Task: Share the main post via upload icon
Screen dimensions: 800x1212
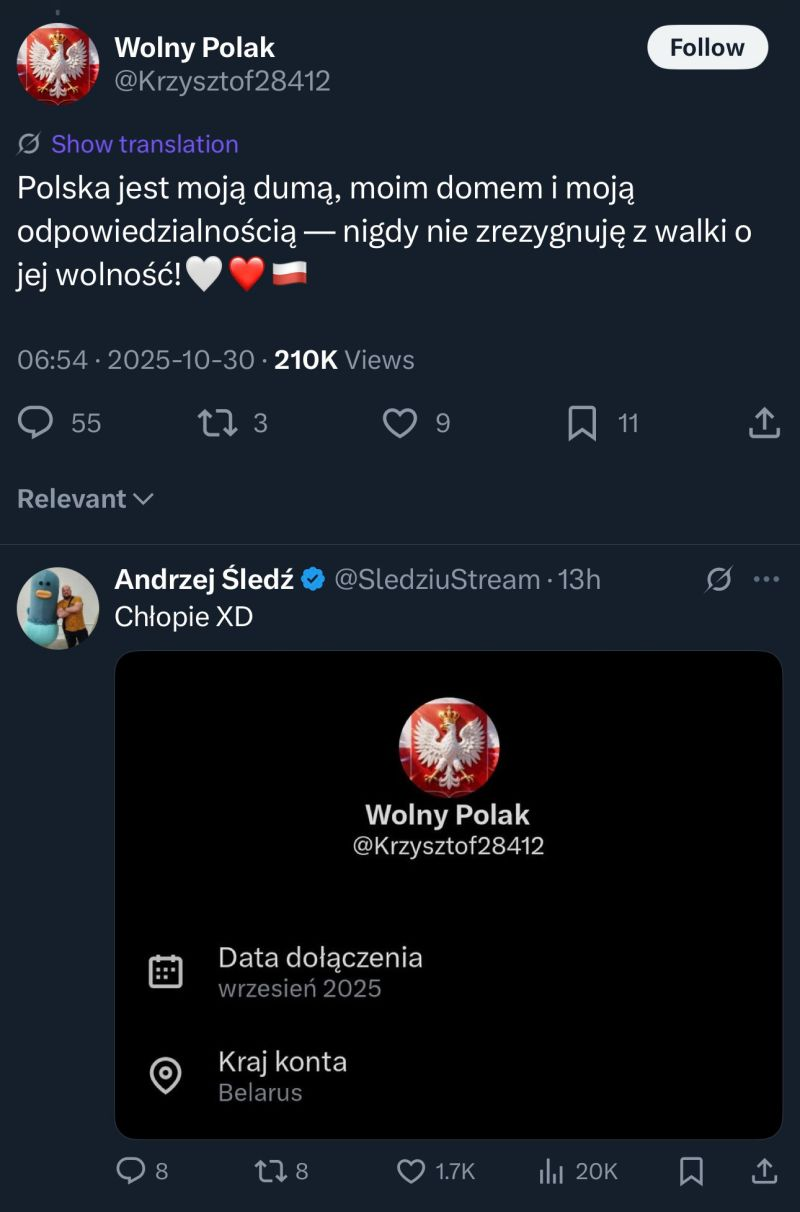Action: (764, 423)
